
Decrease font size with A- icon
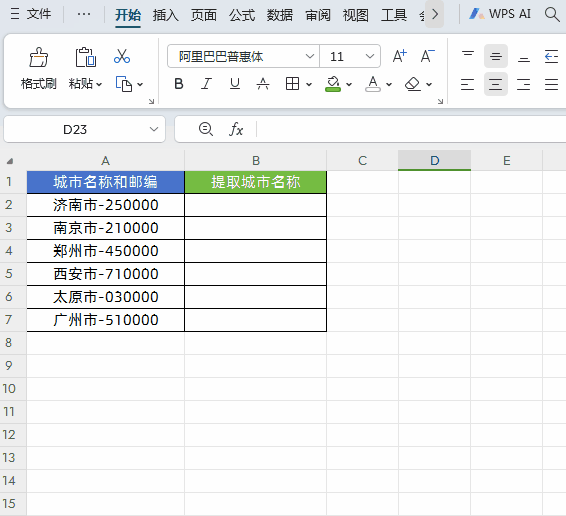(428, 56)
